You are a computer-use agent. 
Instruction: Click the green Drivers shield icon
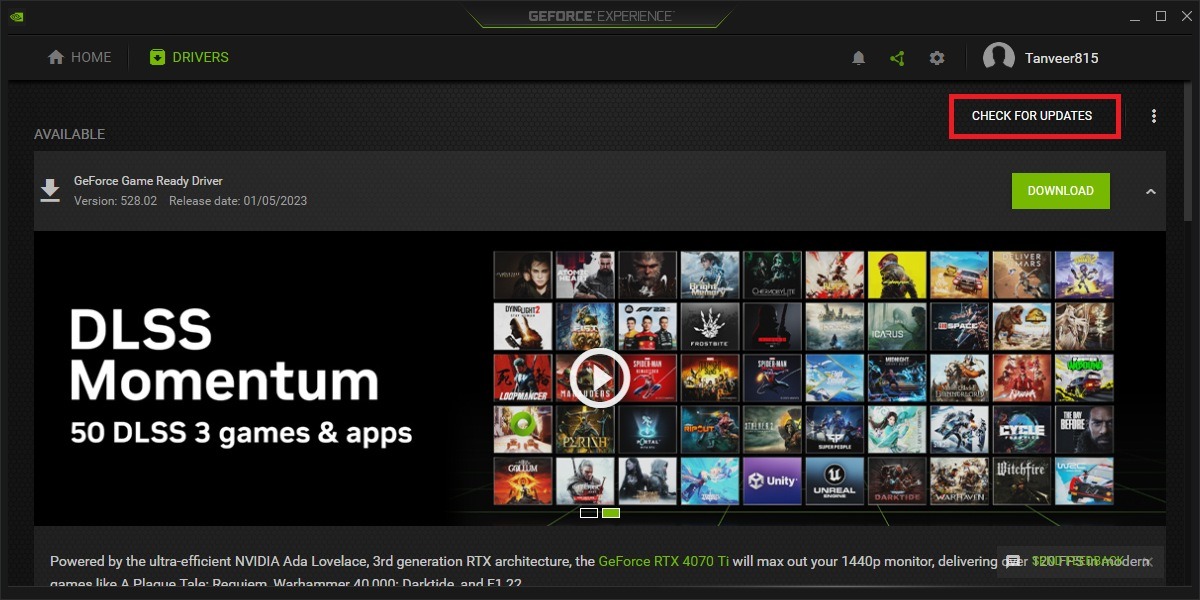point(156,57)
